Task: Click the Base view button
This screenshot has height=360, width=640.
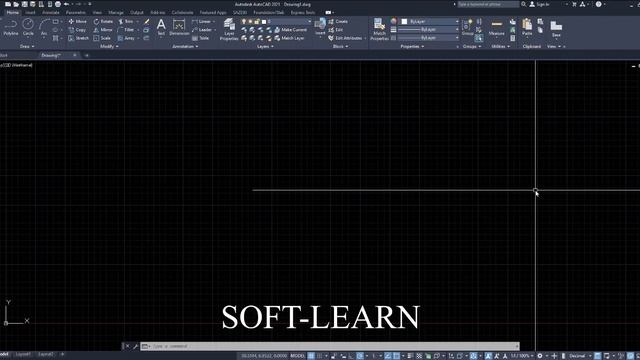Action: (x=556, y=29)
